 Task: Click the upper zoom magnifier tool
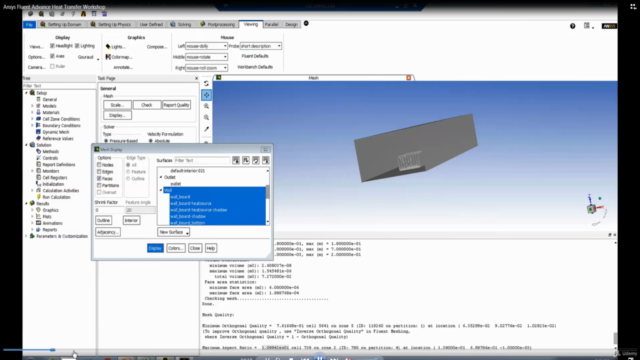pyautogui.click(x=206, y=106)
